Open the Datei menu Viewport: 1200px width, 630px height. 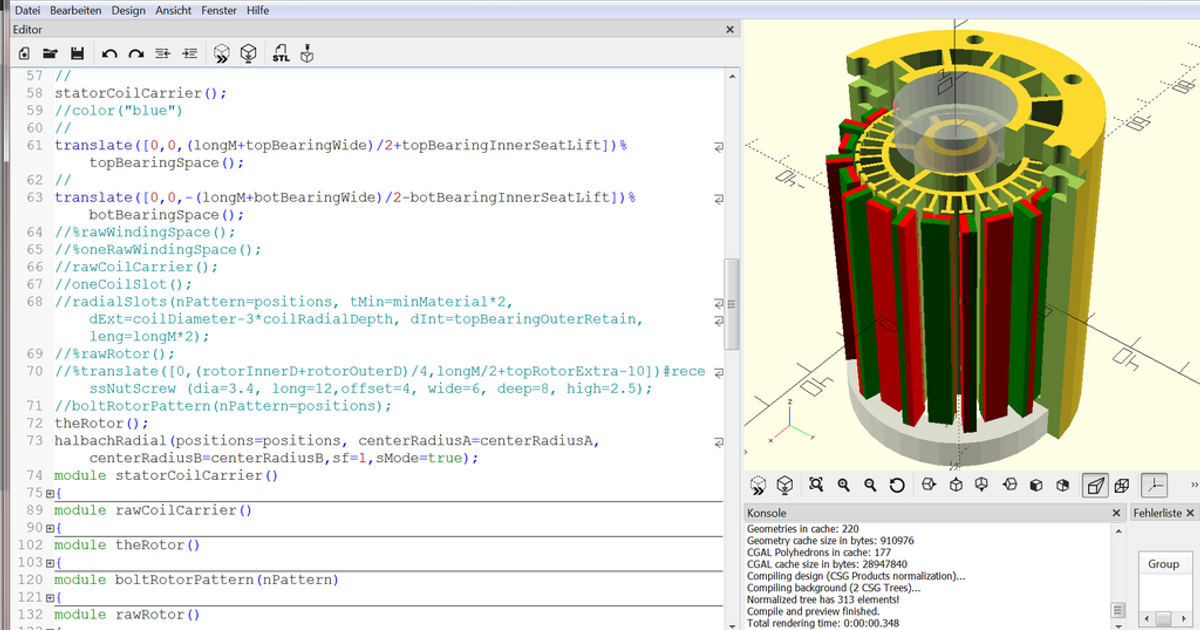coord(28,10)
